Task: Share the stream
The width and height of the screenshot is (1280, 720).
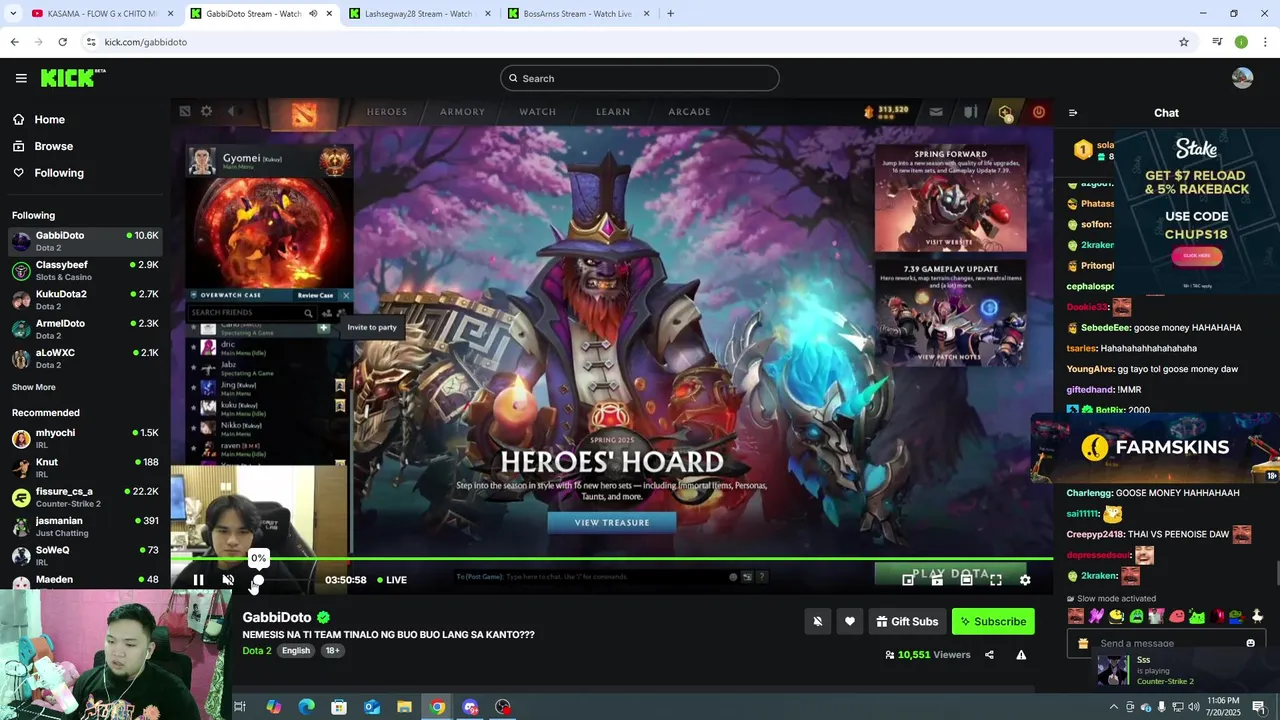Action: (989, 655)
